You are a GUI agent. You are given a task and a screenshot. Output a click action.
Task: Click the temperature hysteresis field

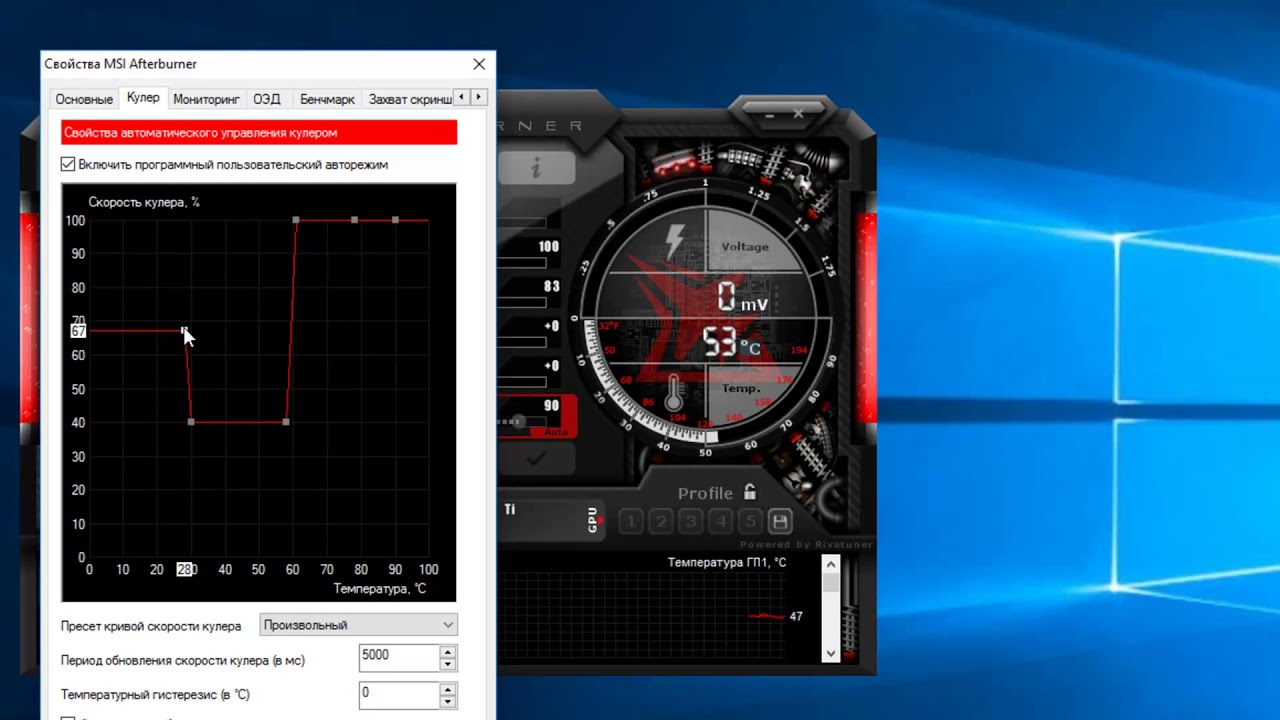399,695
